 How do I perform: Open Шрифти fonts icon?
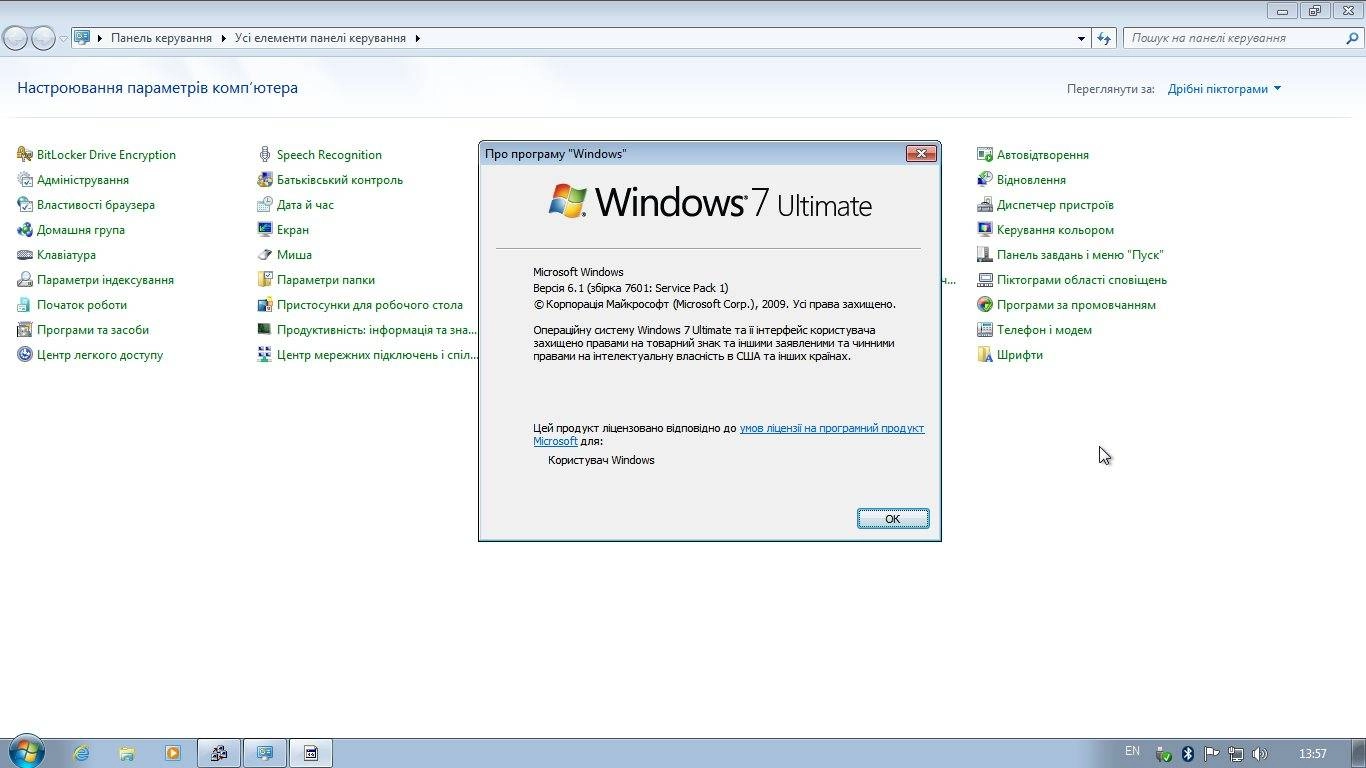click(x=985, y=355)
